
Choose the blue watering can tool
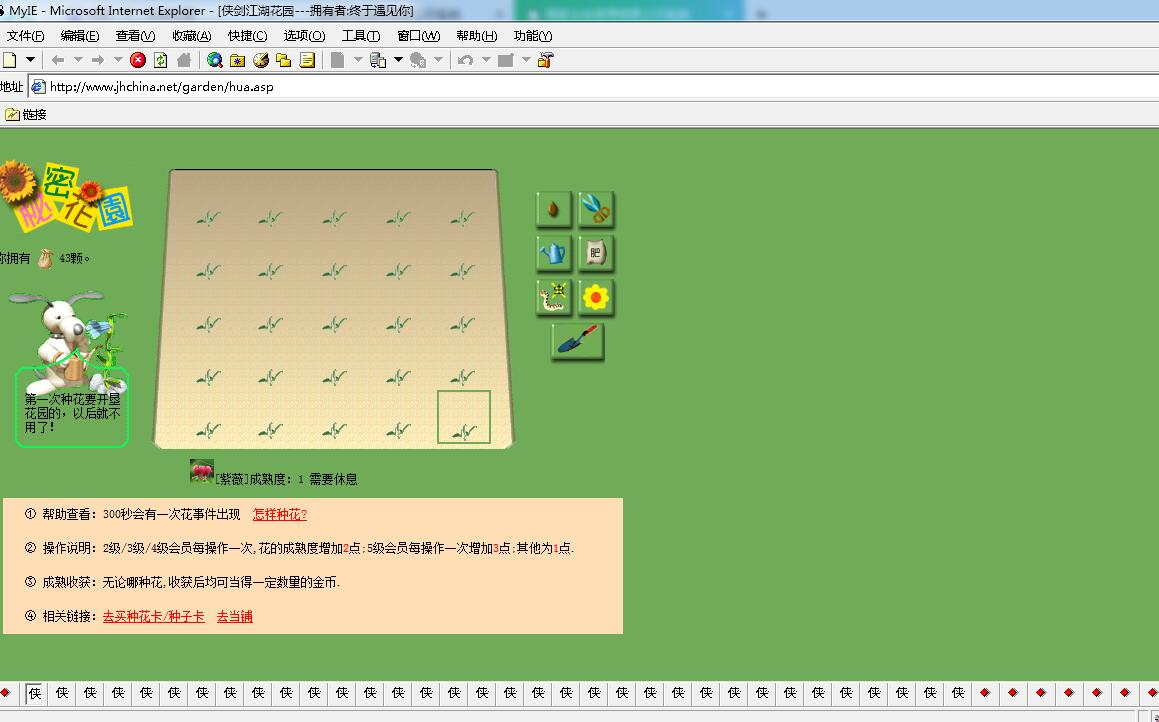pyautogui.click(x=554, y=253)
